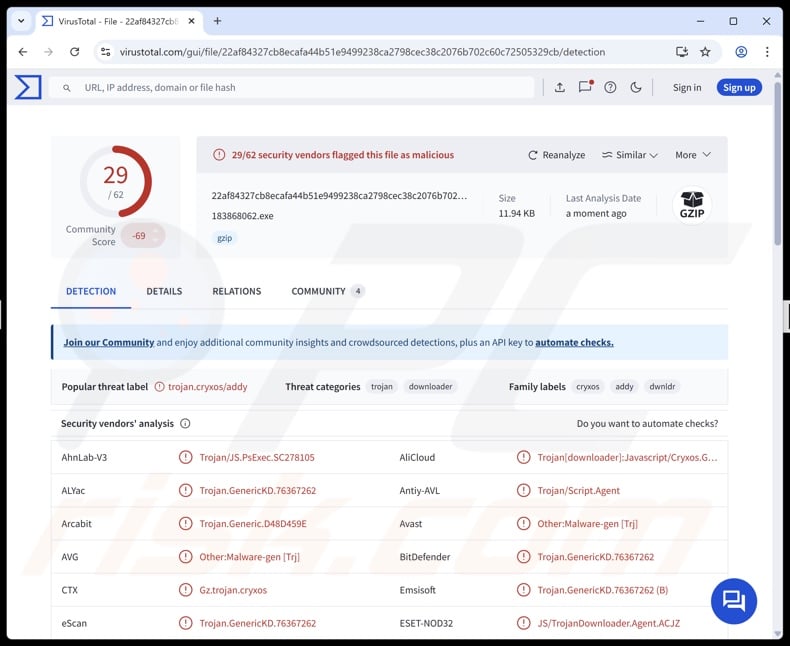The width and height of the screenshot is (790, 646).
Task: Click the GZIP file type icon
Action: pos(692,205)
